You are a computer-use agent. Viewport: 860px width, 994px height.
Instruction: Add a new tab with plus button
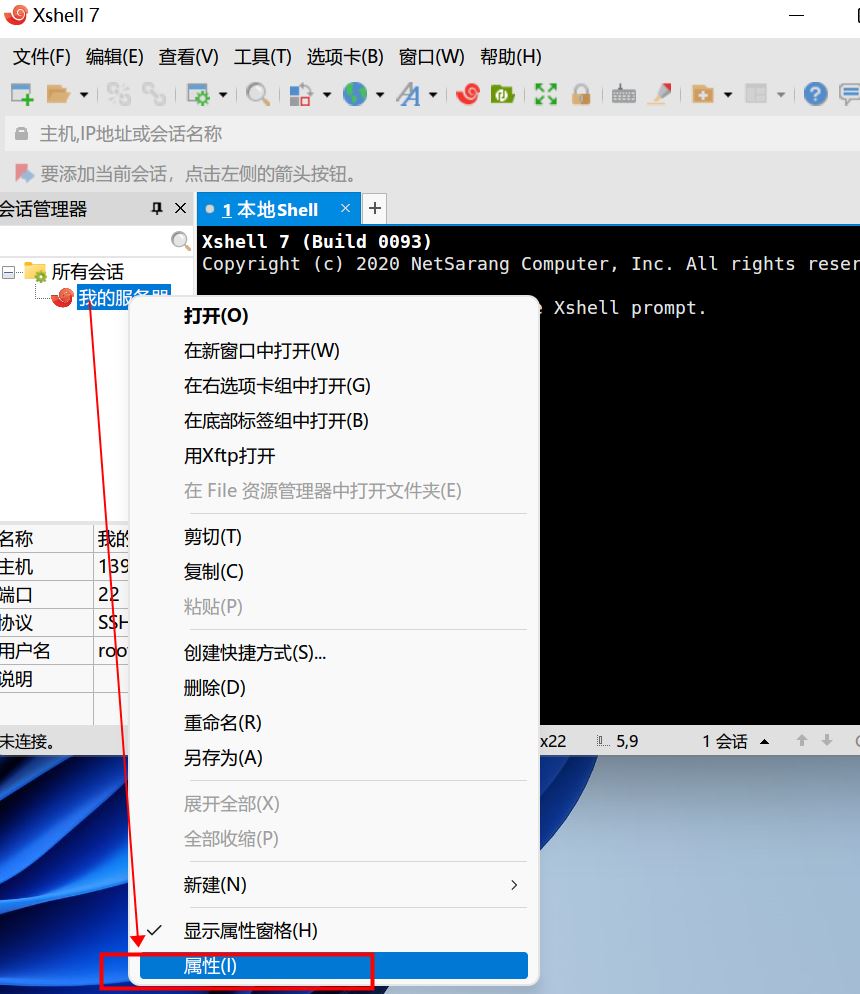click(x=375, y=208)
